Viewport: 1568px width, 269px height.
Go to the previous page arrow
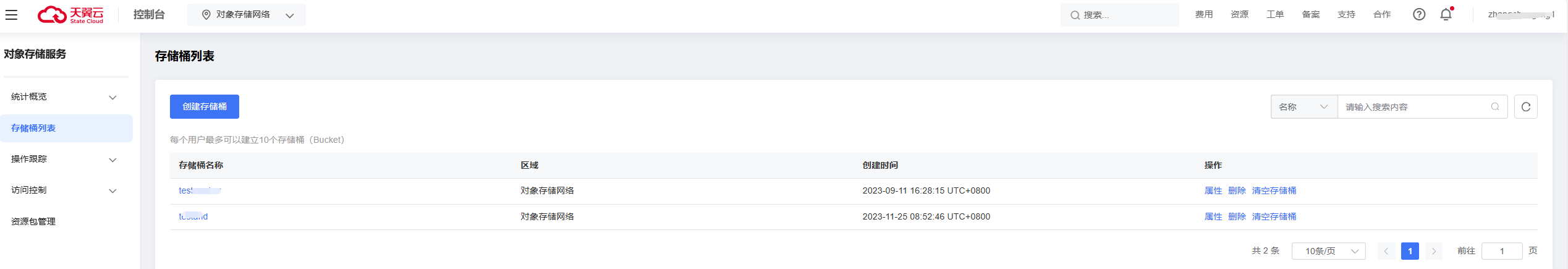1386,251
